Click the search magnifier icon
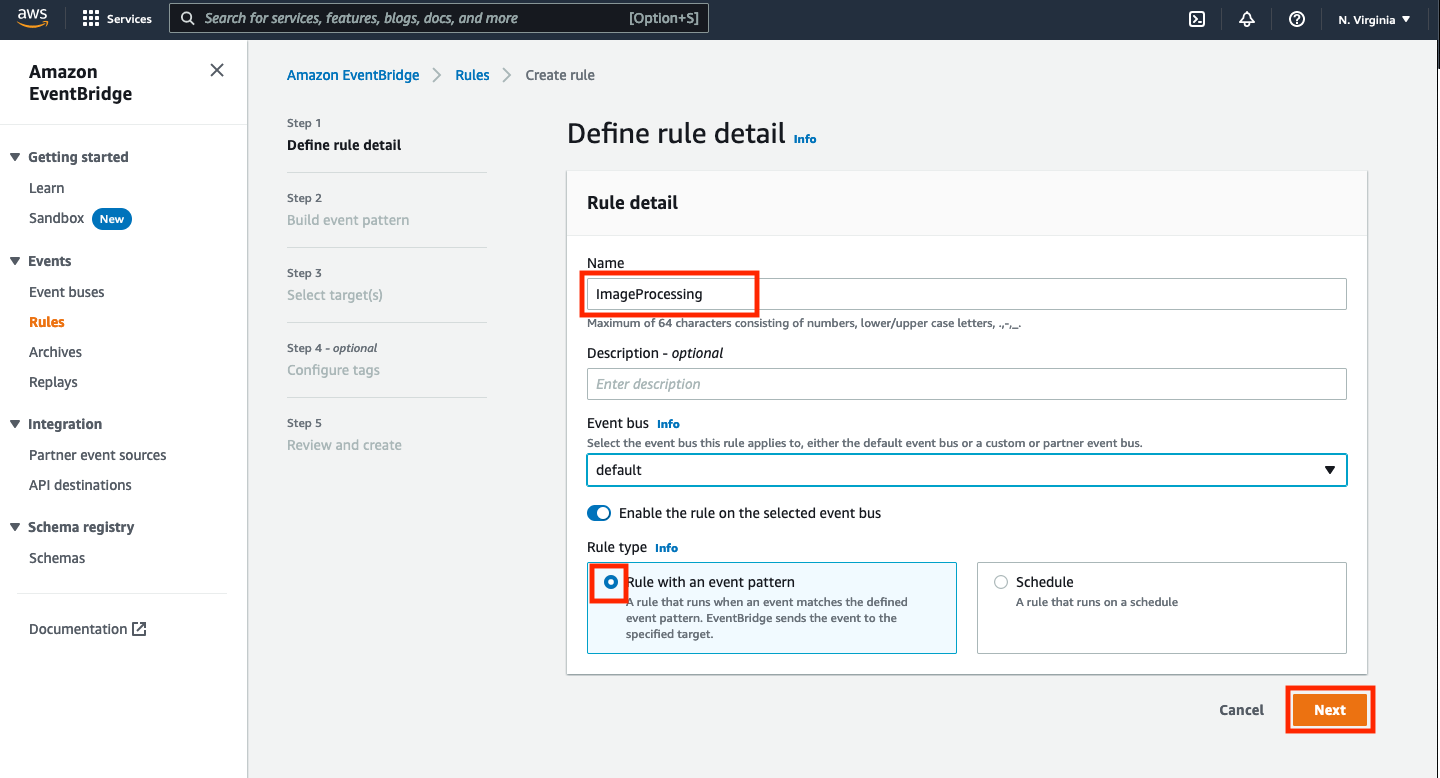Screen dimensions: 1440x778 187,18
